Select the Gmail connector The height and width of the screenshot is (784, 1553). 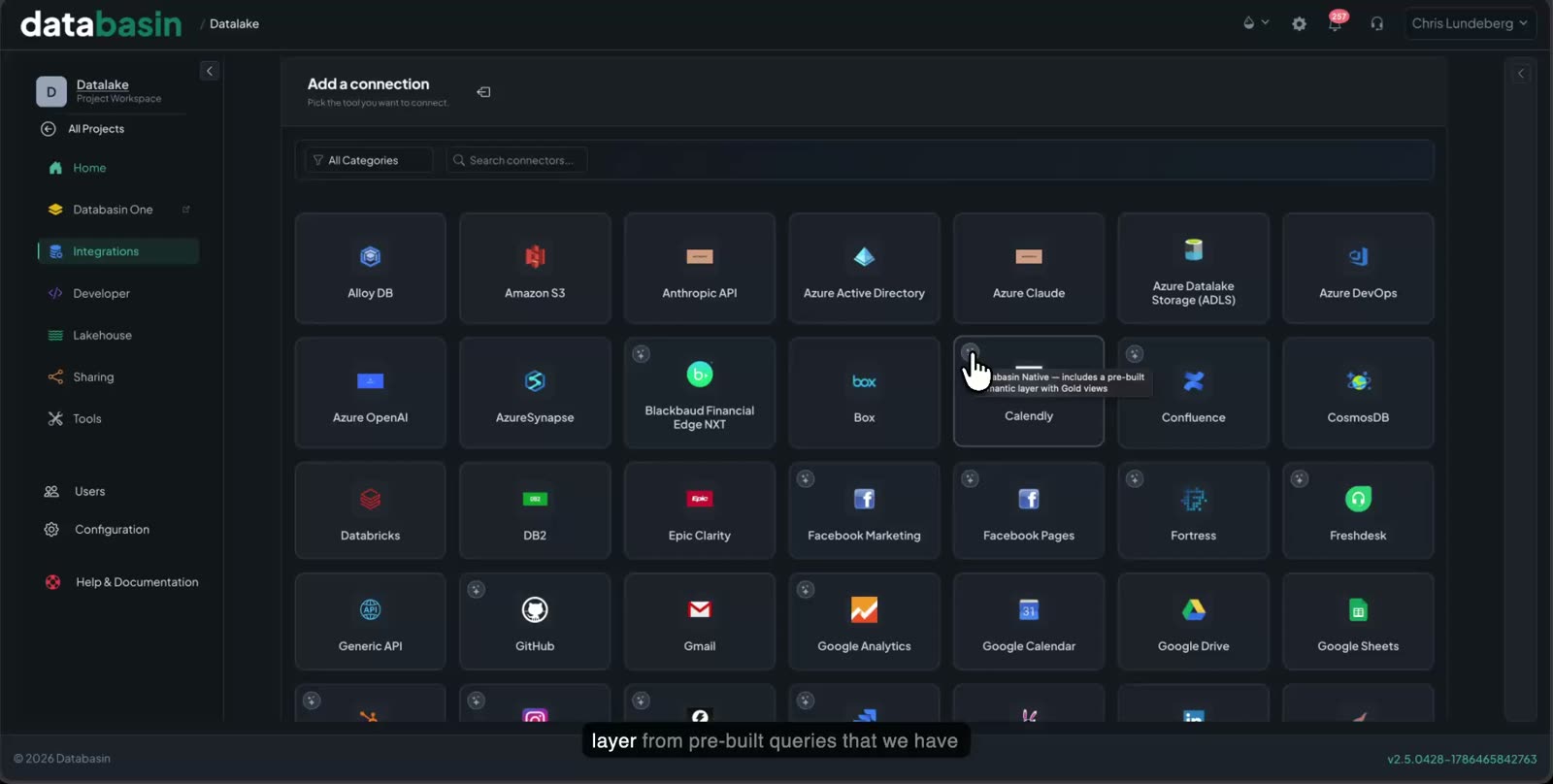click(x=700, y=621)
